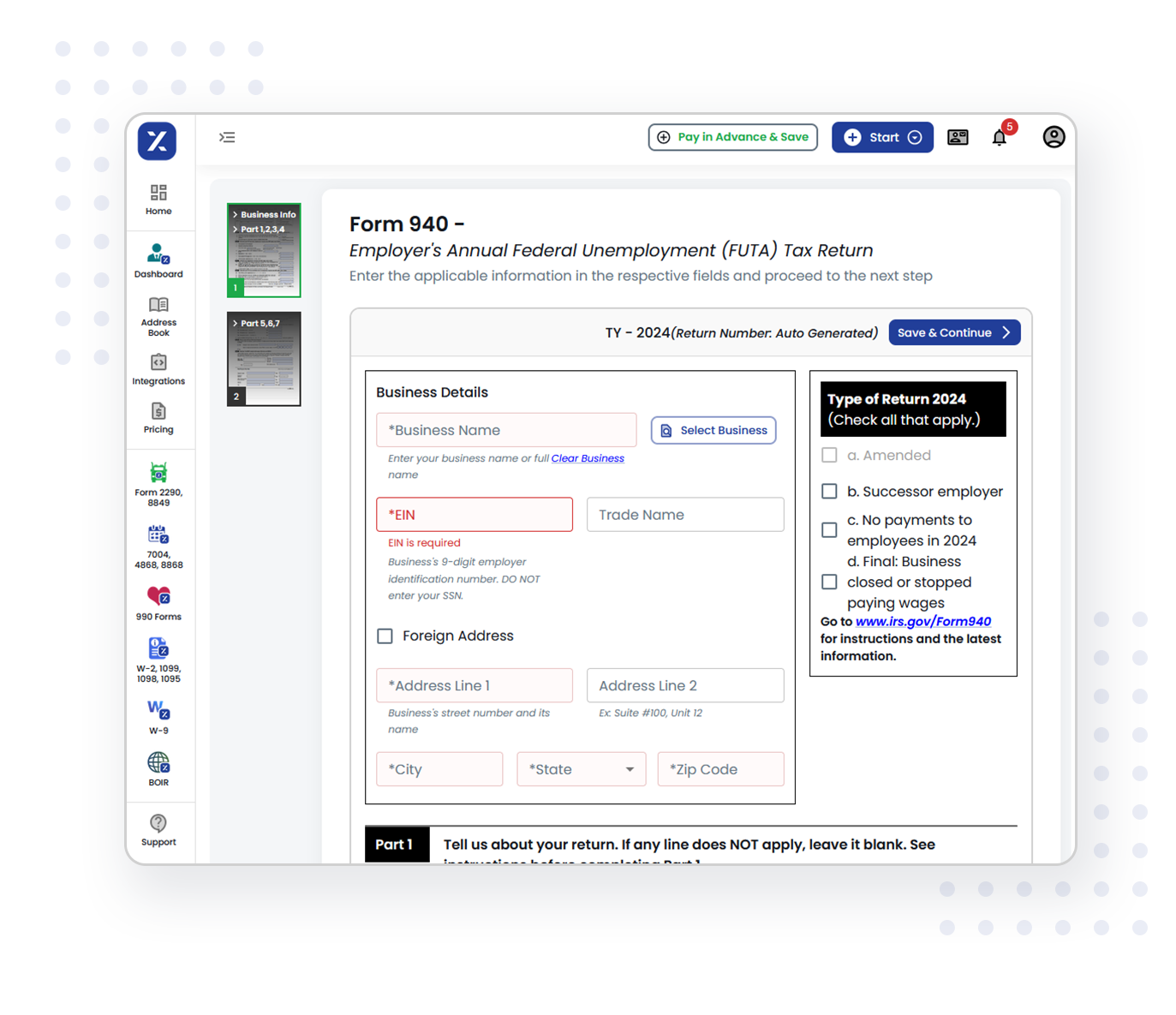Enable the Foreign Address checkbox
The image size is (1176, 1015).
385,636
